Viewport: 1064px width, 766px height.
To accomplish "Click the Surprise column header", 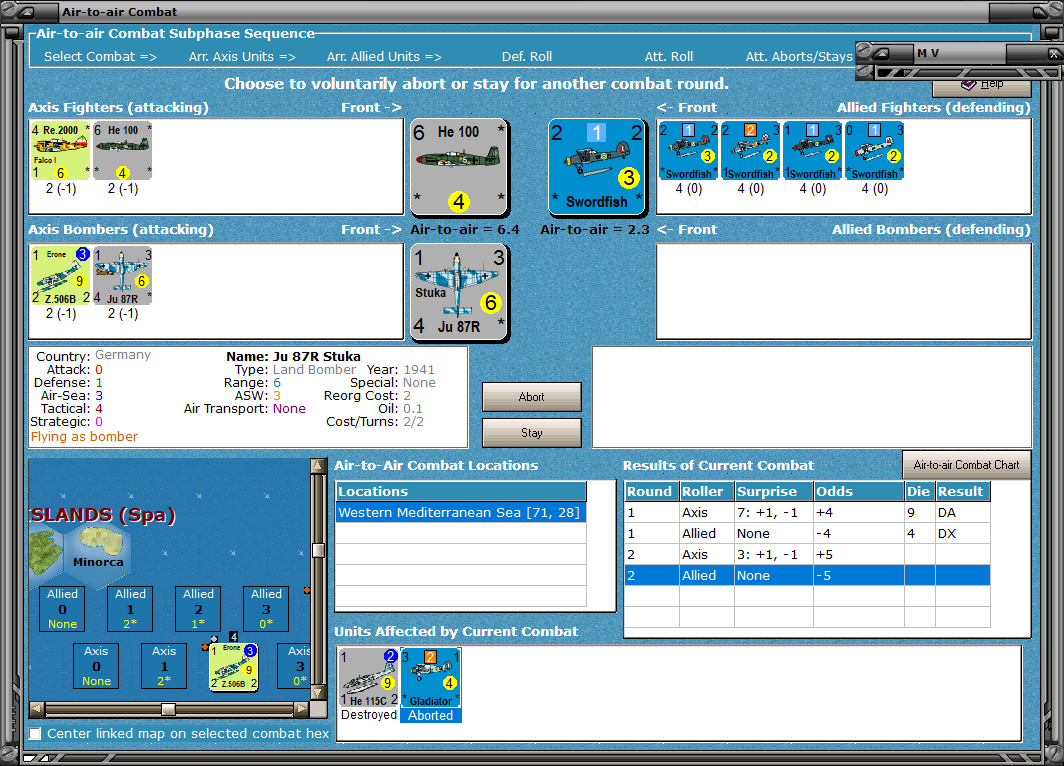I will [x=774, y=491].
